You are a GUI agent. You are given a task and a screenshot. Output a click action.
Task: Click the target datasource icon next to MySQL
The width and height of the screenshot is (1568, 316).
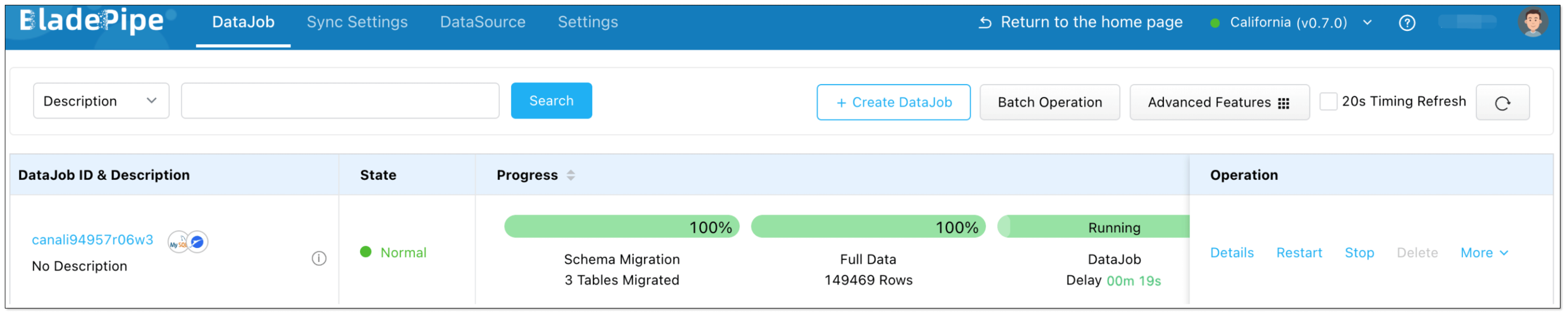coord(198,242)
